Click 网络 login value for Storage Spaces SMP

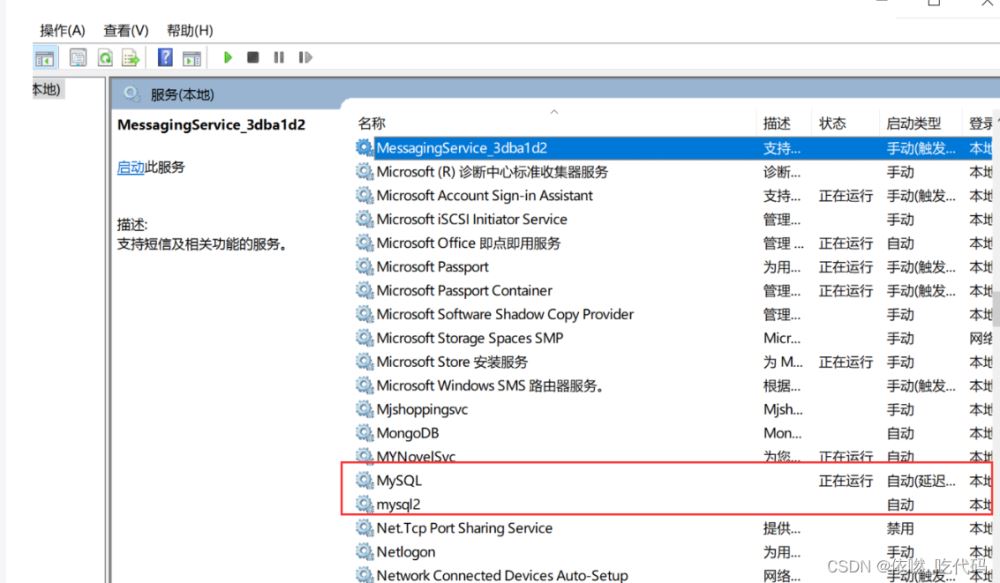[x=980, y=338]
